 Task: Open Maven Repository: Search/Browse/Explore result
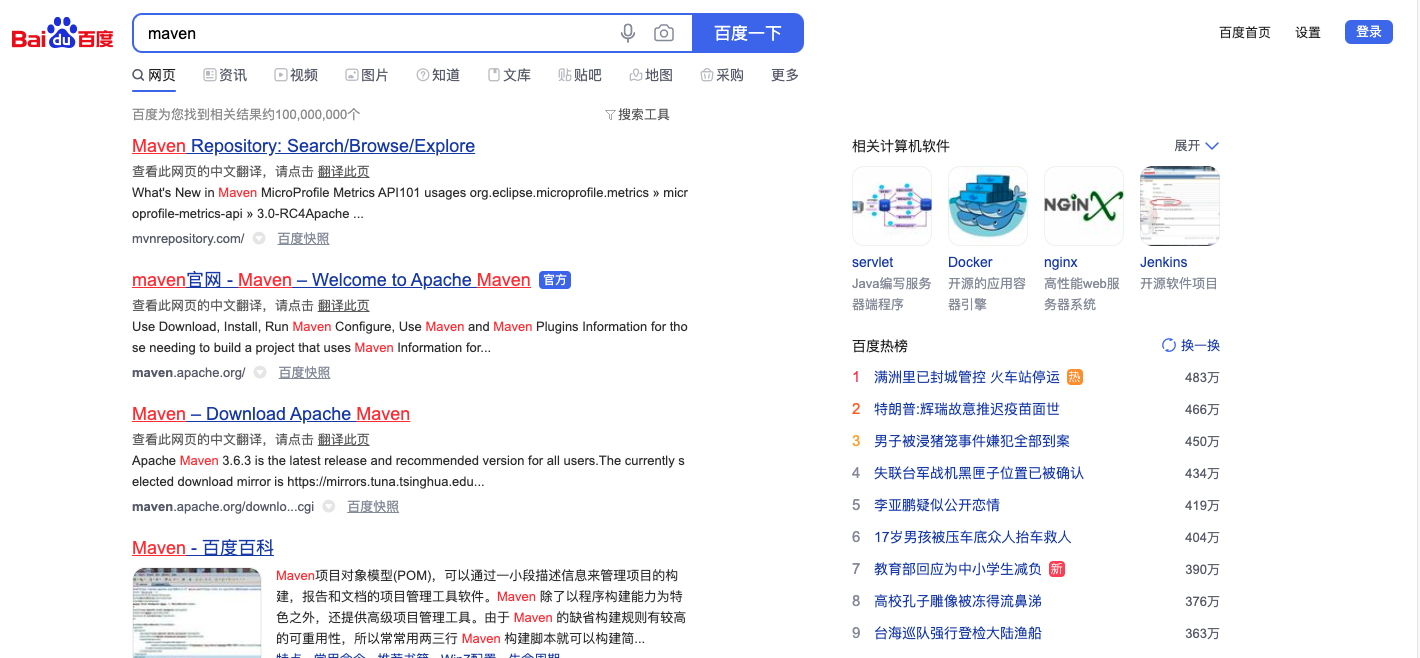coord(303,146)
